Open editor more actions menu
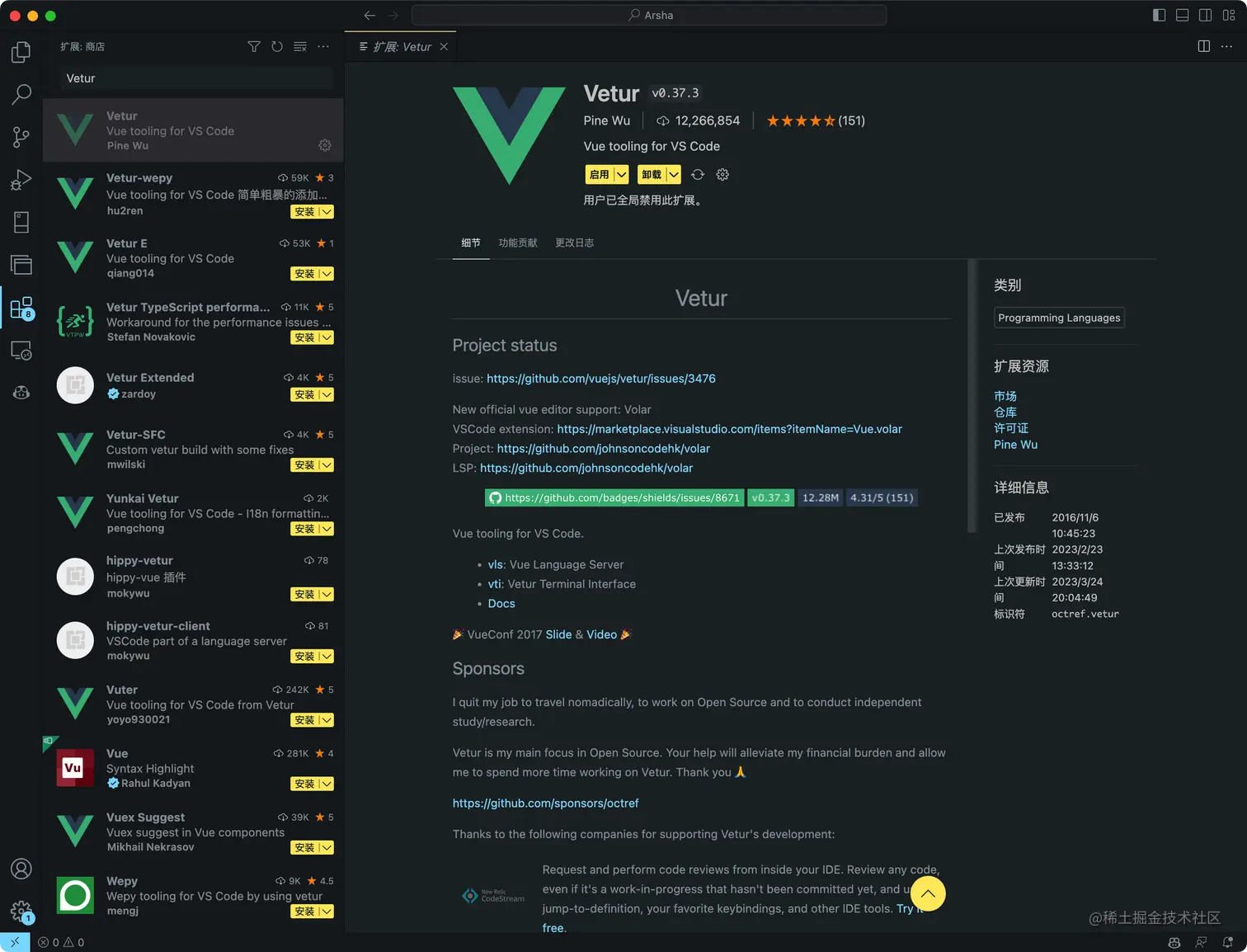This screenshot has height=952, width=1247. [1227, 46]
